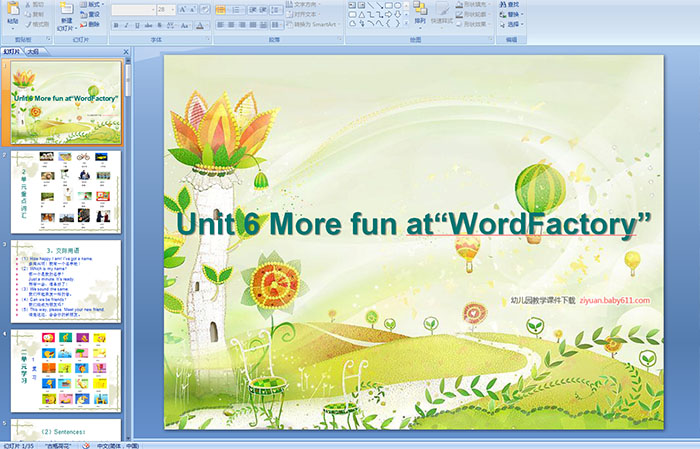
Task: Open the font name combo box
Action: pyautogui.click(x=133, y=9)
